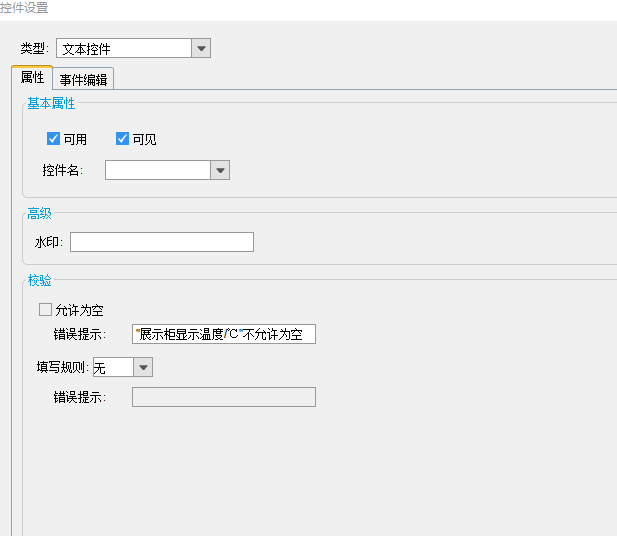Expand the 控件名 dropdown arrow
The height and width of the screenshot is (536, 617).
click(x=220, y=170)
